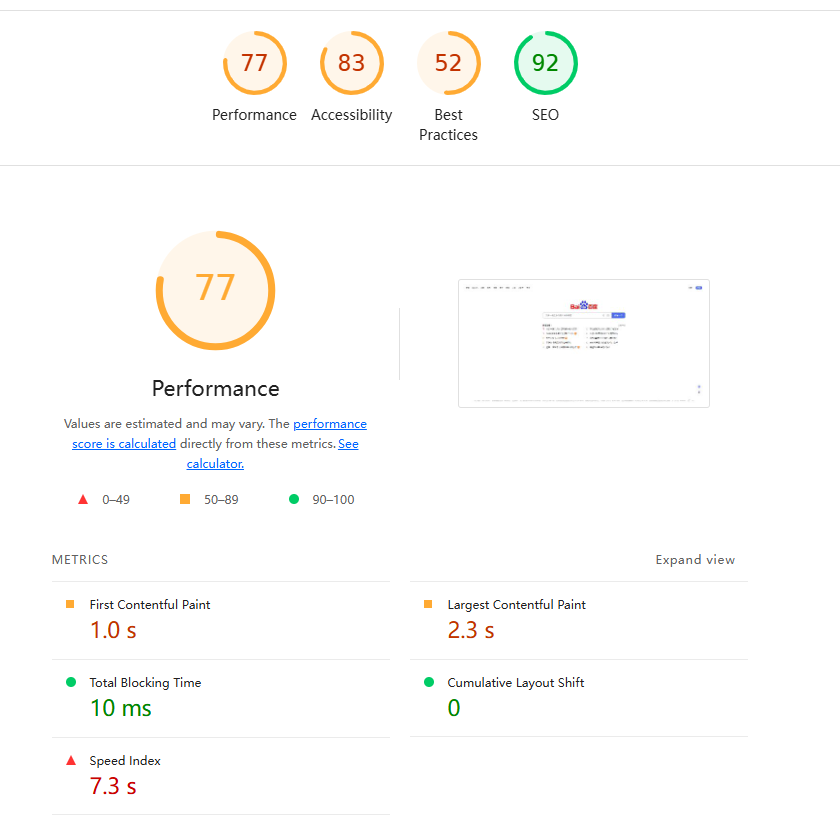The height and width of the screenshot is (827, 840).
Task: Click the red triangle beside Speed Index
Action: (71, 761)
